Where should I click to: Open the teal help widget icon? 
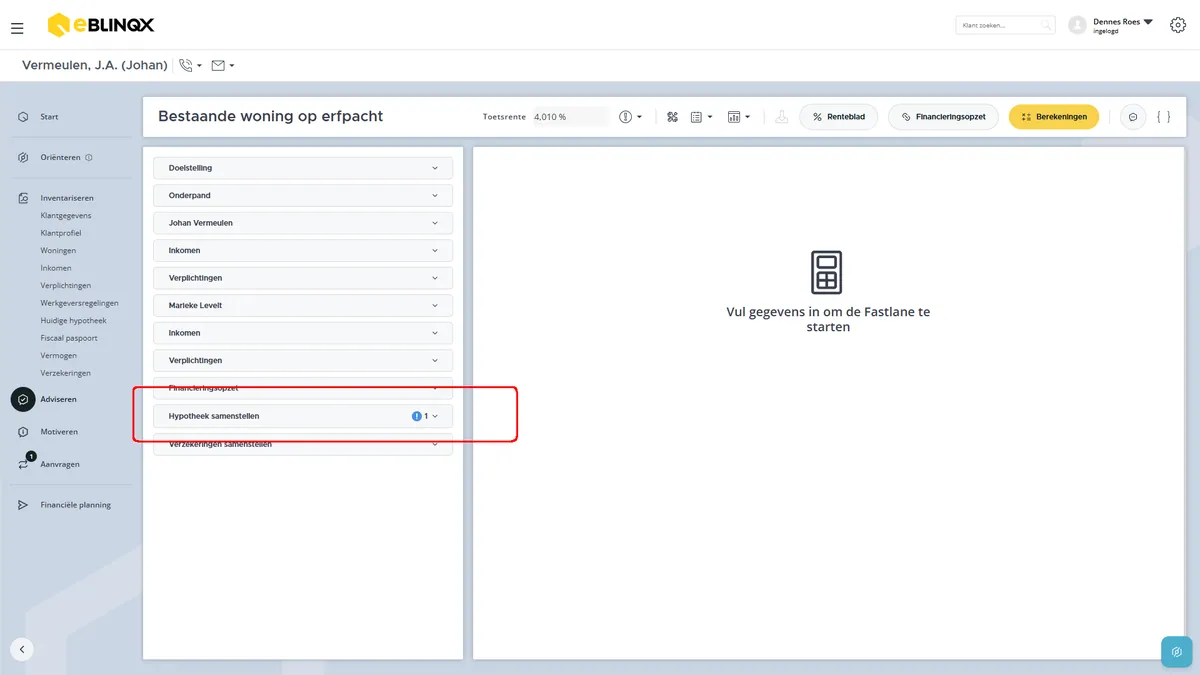point(1176,651)
